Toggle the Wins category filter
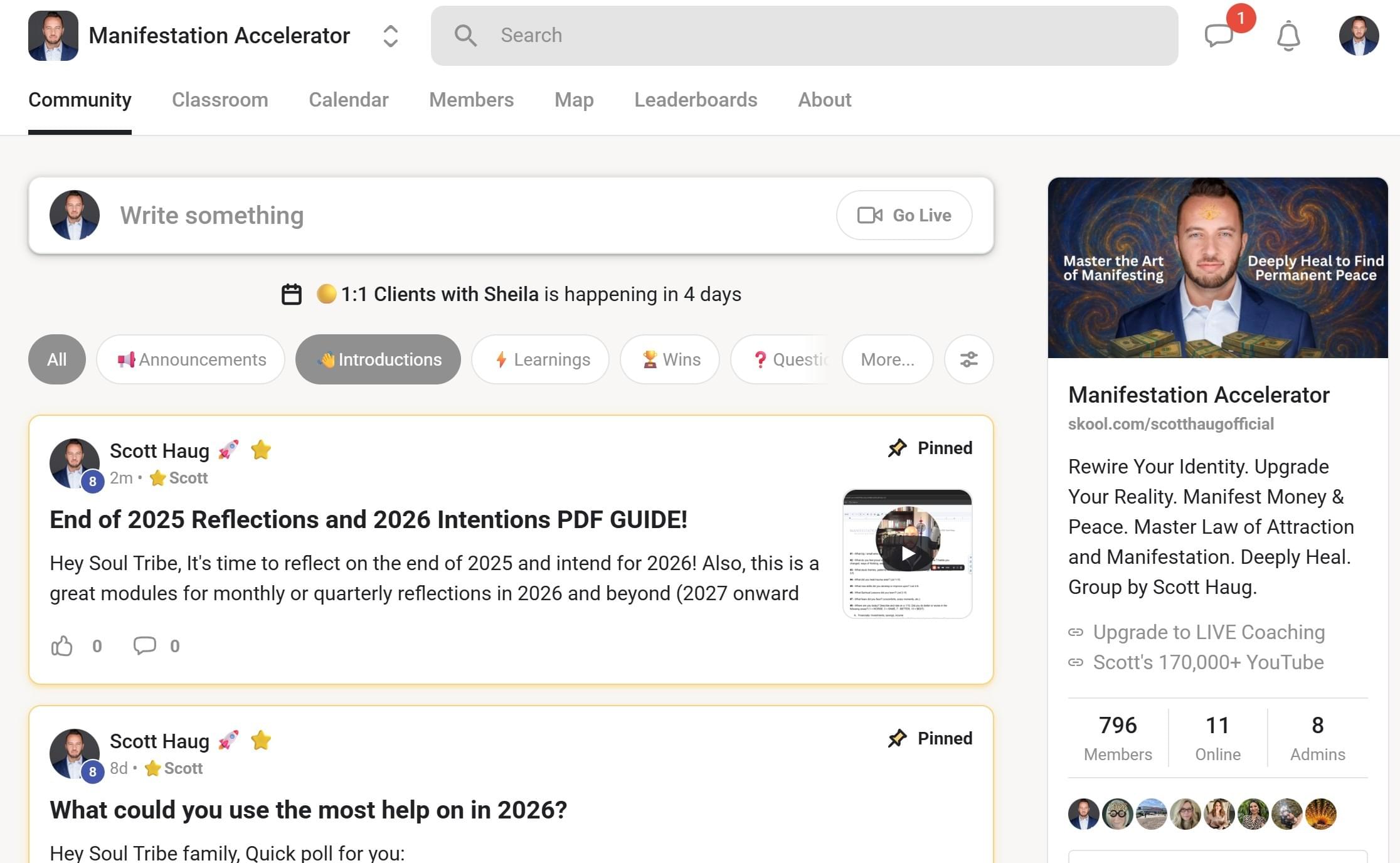Viewport: 1400px width, 863px height. (670, 359)
